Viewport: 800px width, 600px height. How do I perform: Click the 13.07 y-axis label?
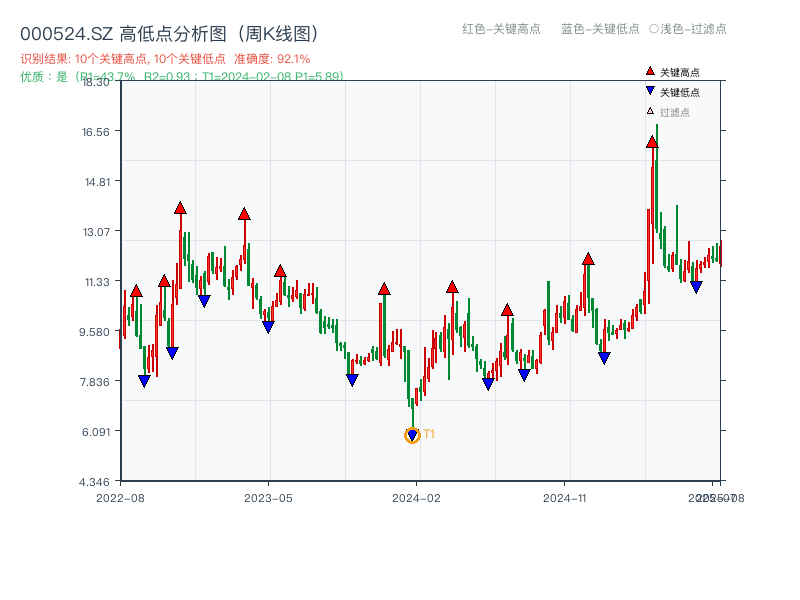96,232
